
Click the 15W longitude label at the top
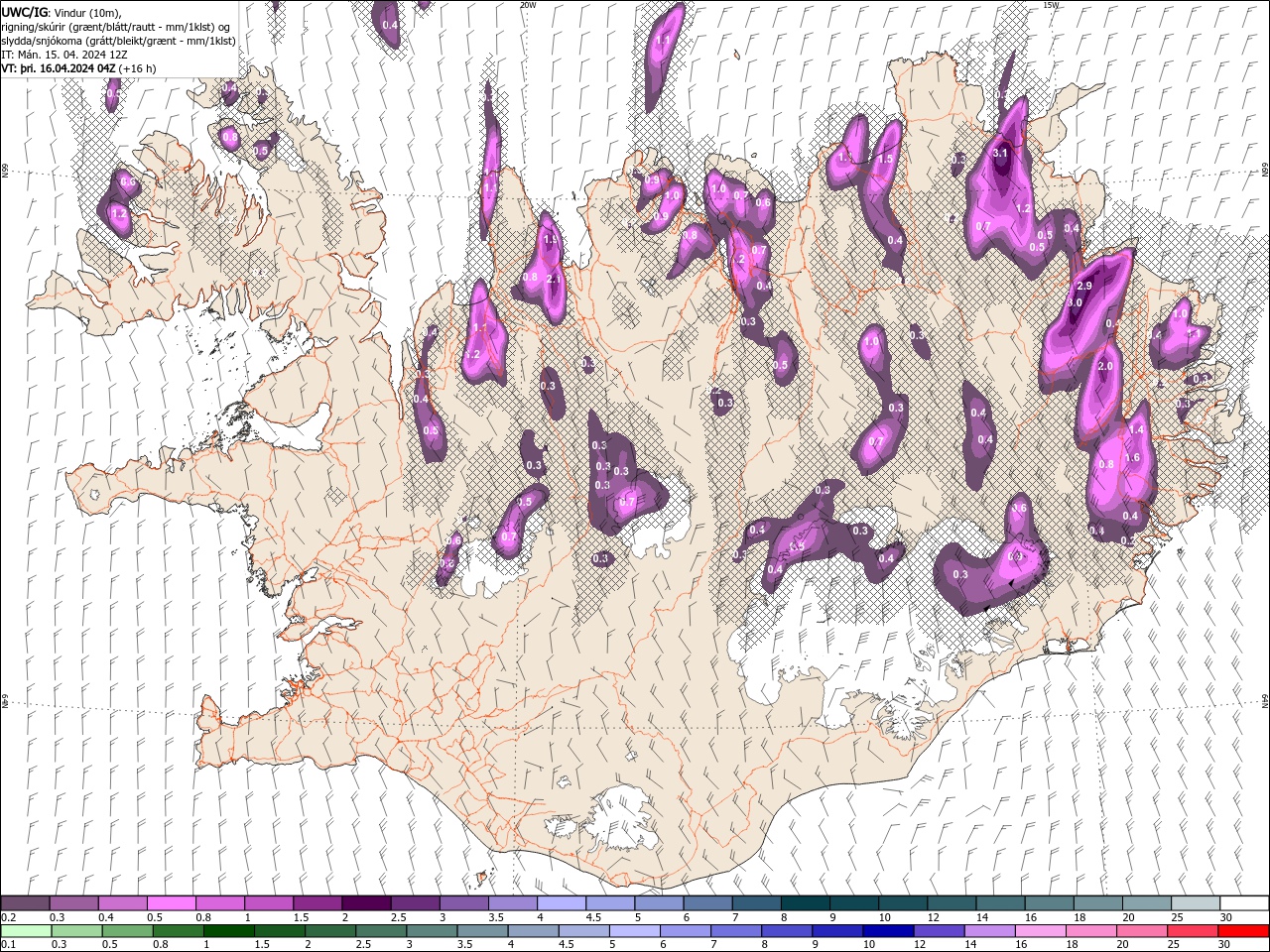[1051, 5]
